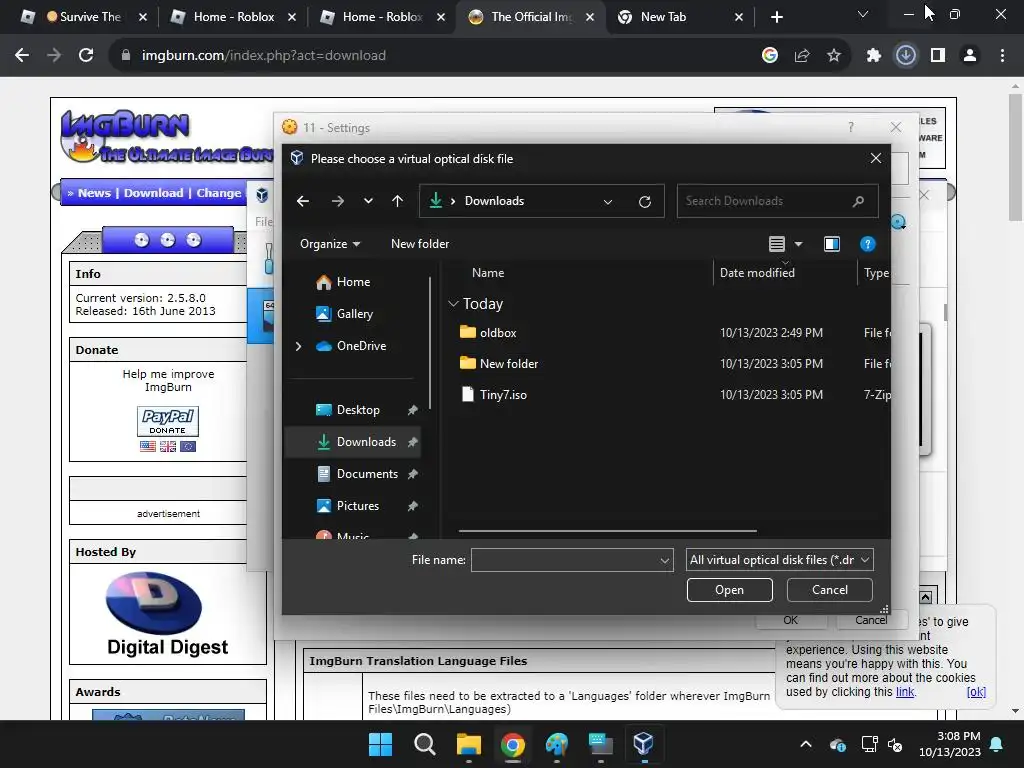This screenshot has width=1024, height=768.
Task: Expand the OneDrive tree node
Action: [298, 346]
